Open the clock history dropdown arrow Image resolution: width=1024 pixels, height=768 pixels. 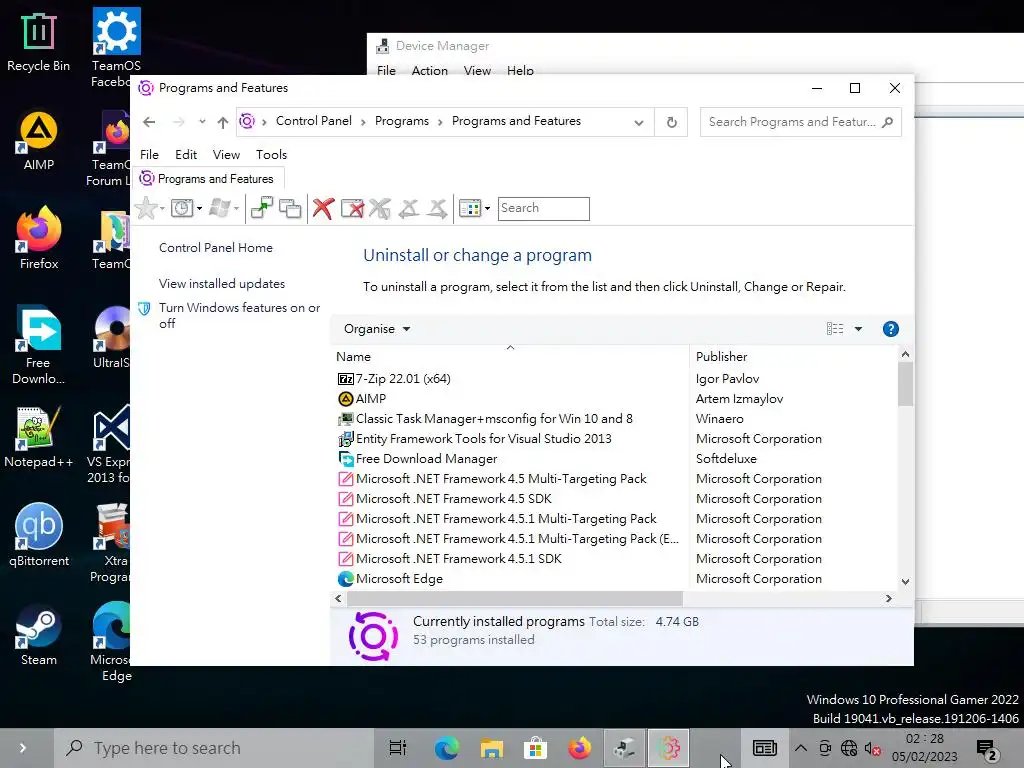tap(199, 209)
